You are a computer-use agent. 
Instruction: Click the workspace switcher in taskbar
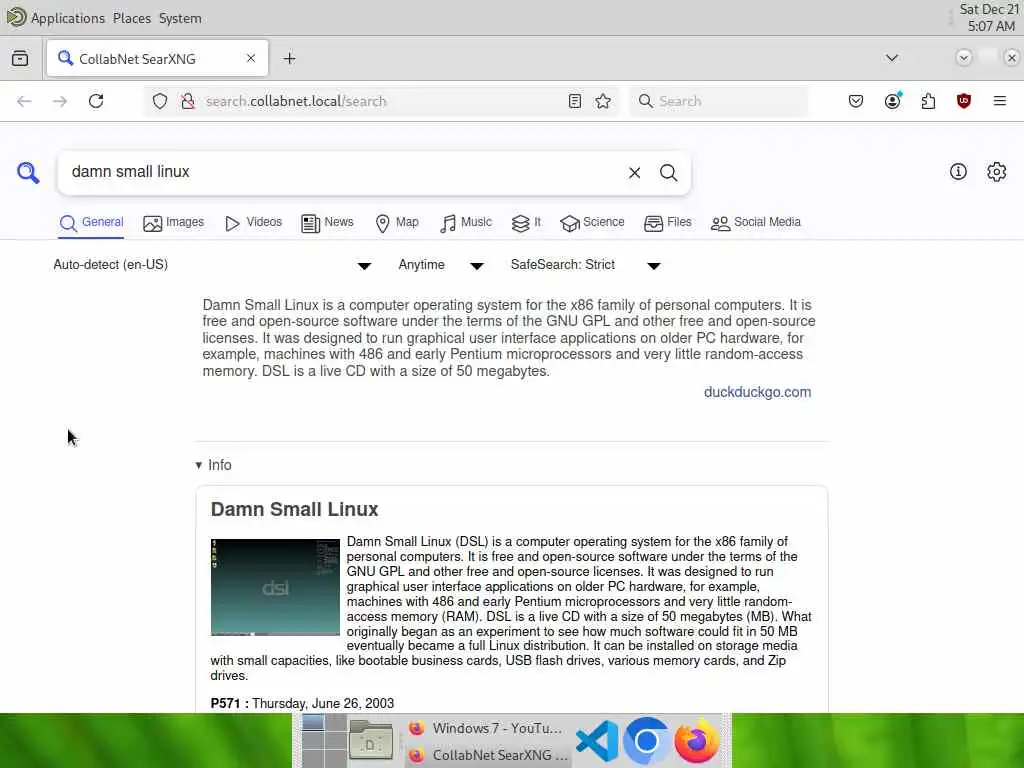(x=323, y=741)
